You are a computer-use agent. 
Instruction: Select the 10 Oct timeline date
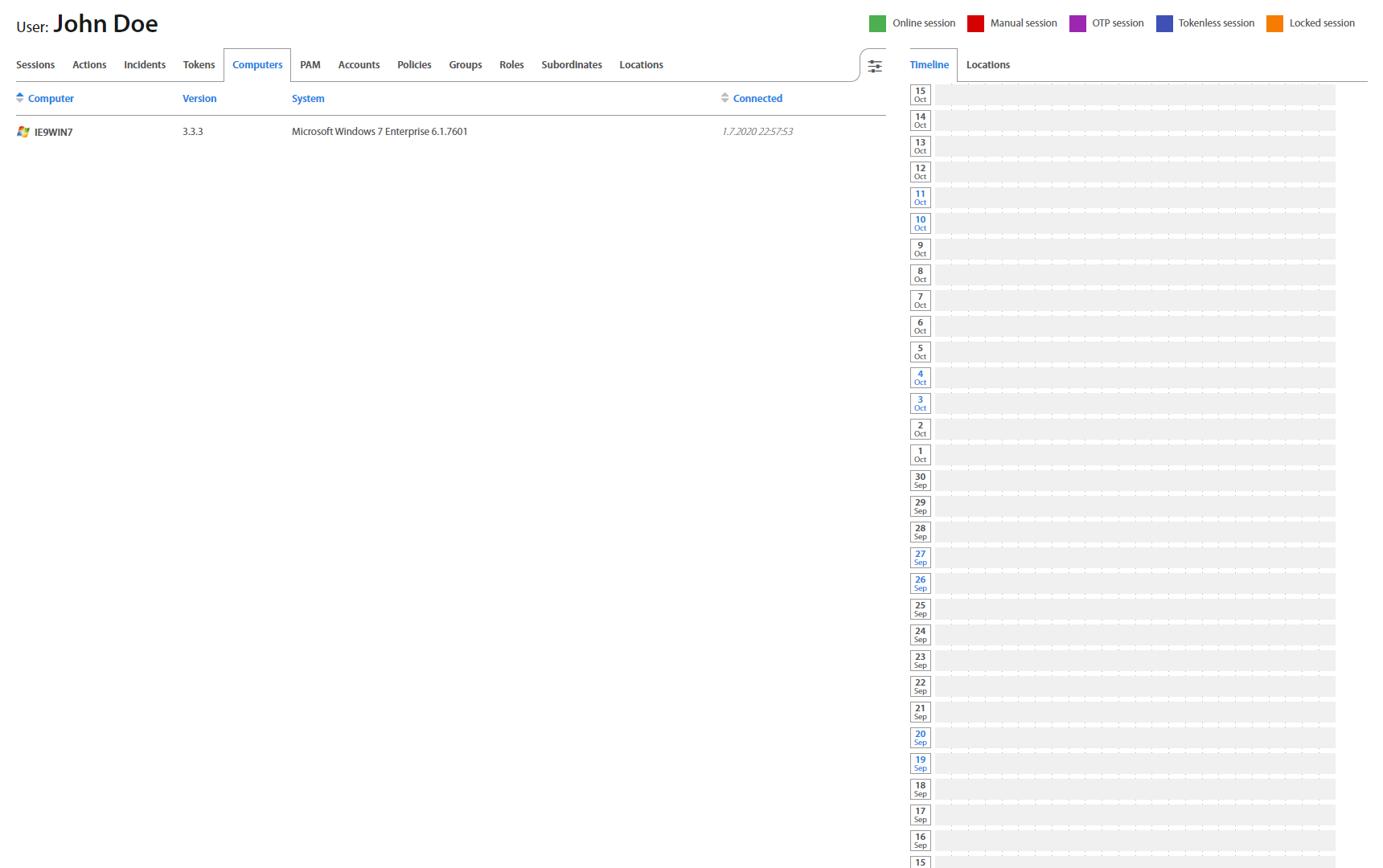pos(921,223)
